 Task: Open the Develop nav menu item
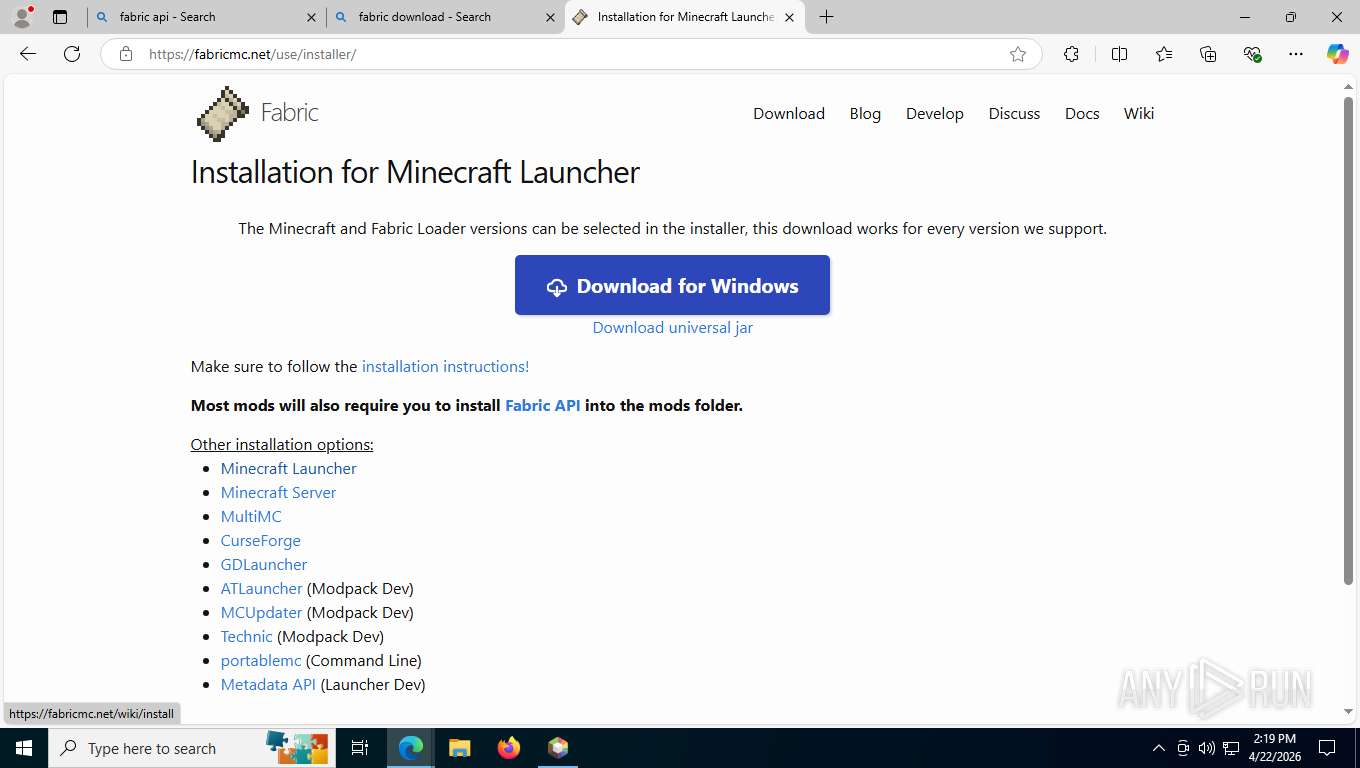coord(935,114)
